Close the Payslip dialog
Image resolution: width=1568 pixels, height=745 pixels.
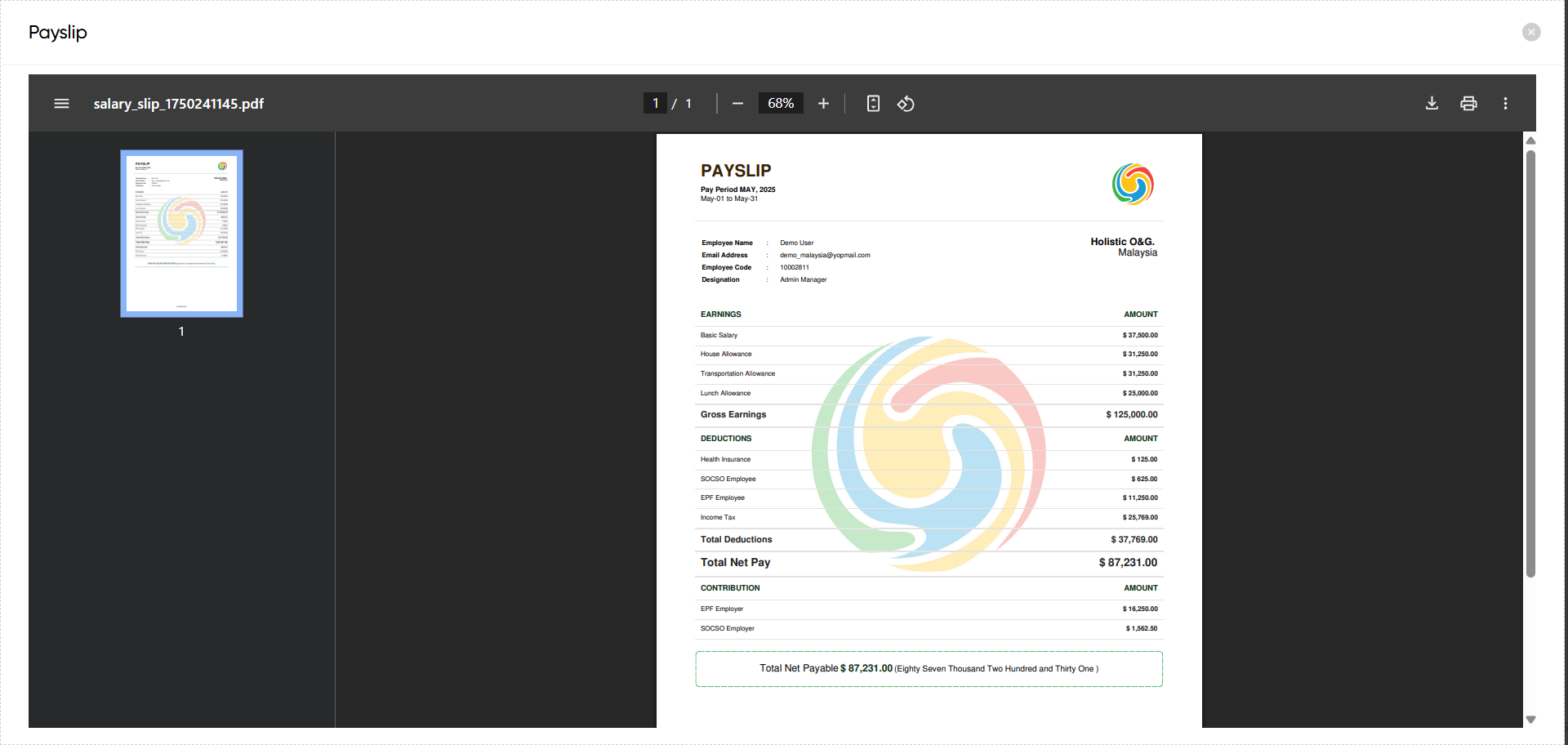[1531, 32]
